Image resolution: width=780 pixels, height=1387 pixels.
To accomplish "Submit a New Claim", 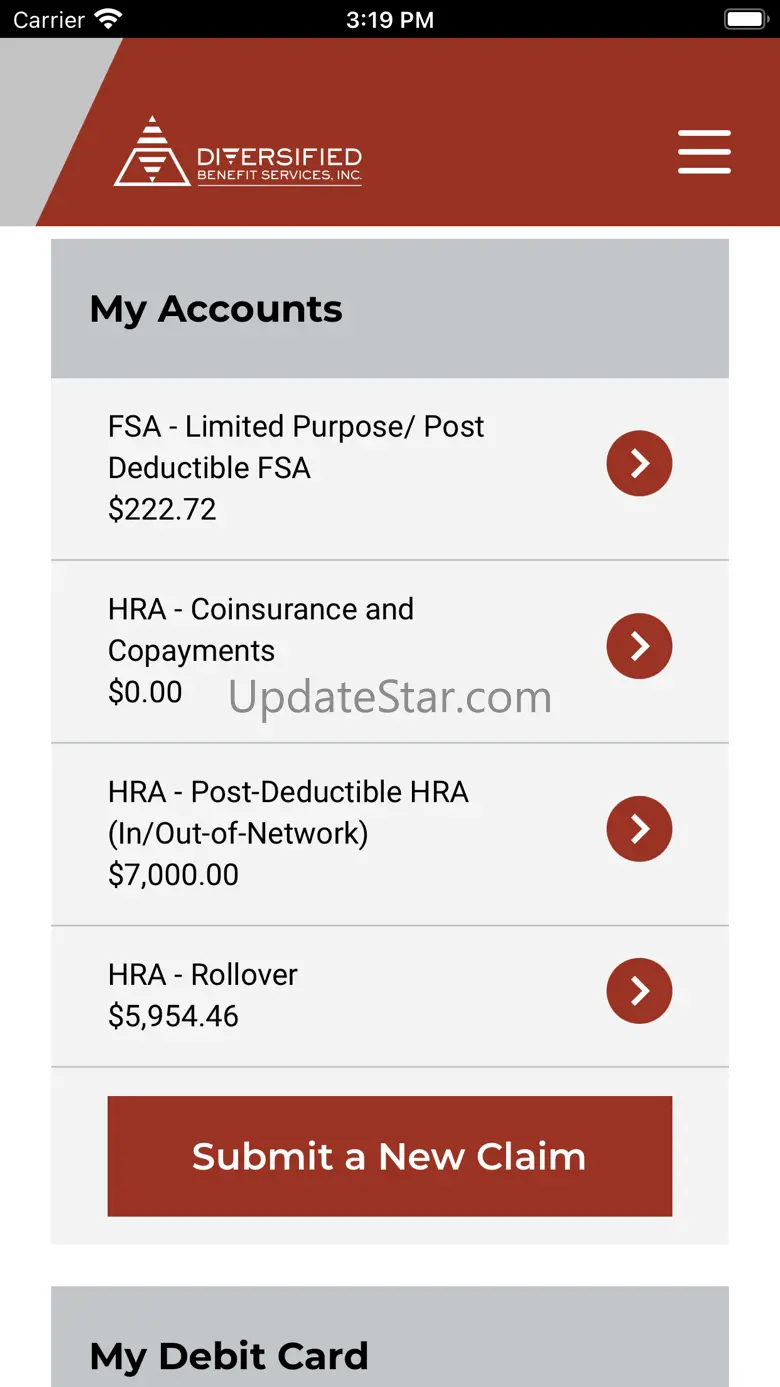I will tap(389, 1156).
